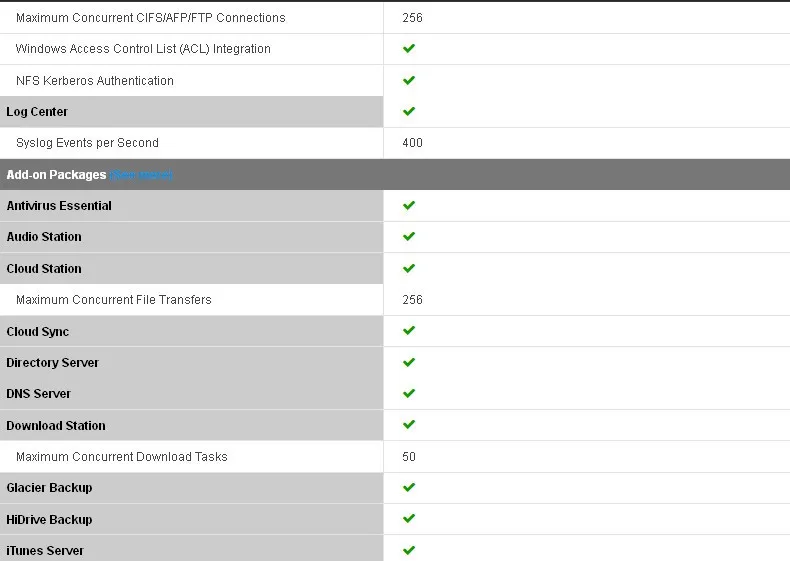Click the green checkmark for Download Station
The width and height of the screenshot is (790, 561).
[409, 424]
